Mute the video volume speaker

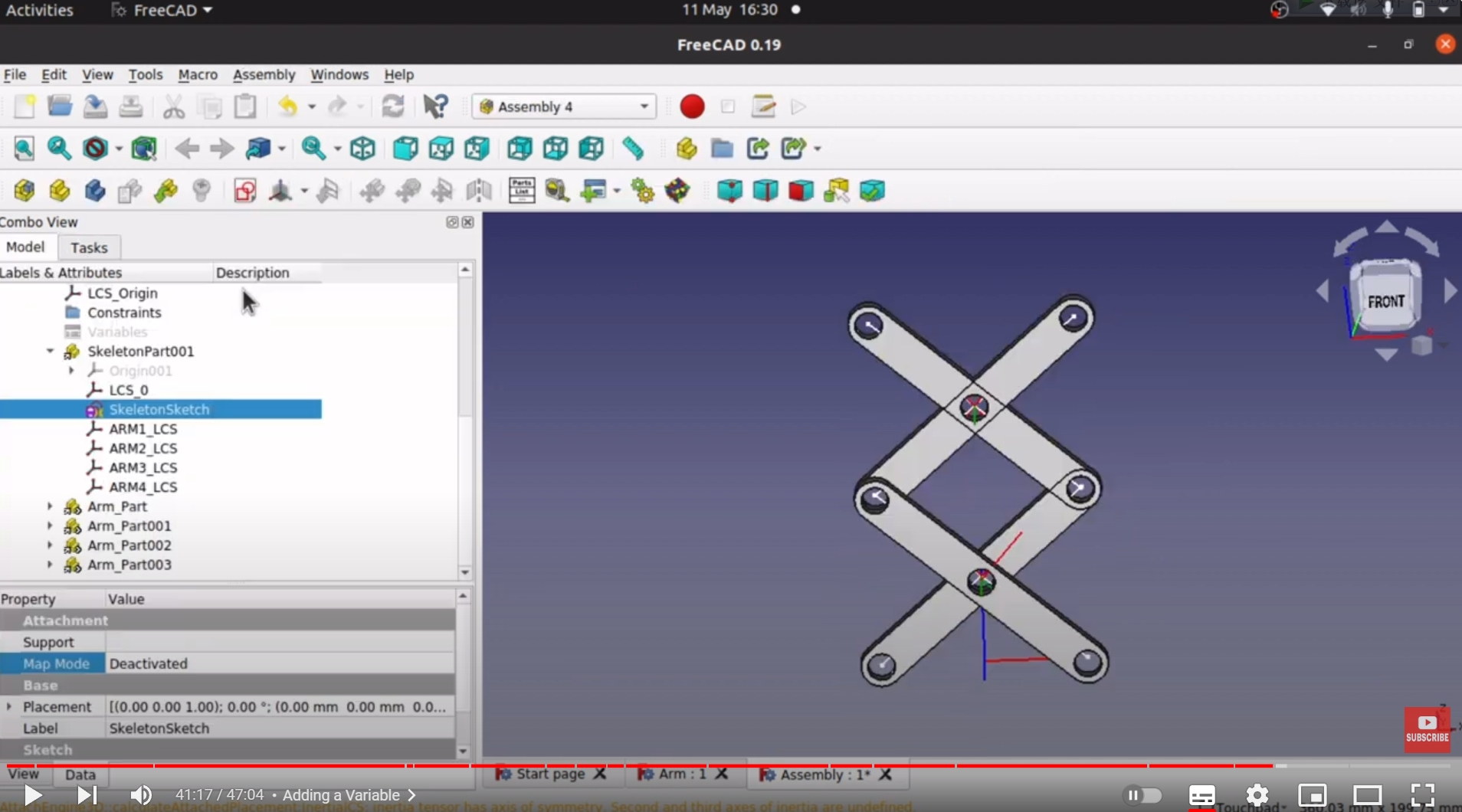point(140,795)
